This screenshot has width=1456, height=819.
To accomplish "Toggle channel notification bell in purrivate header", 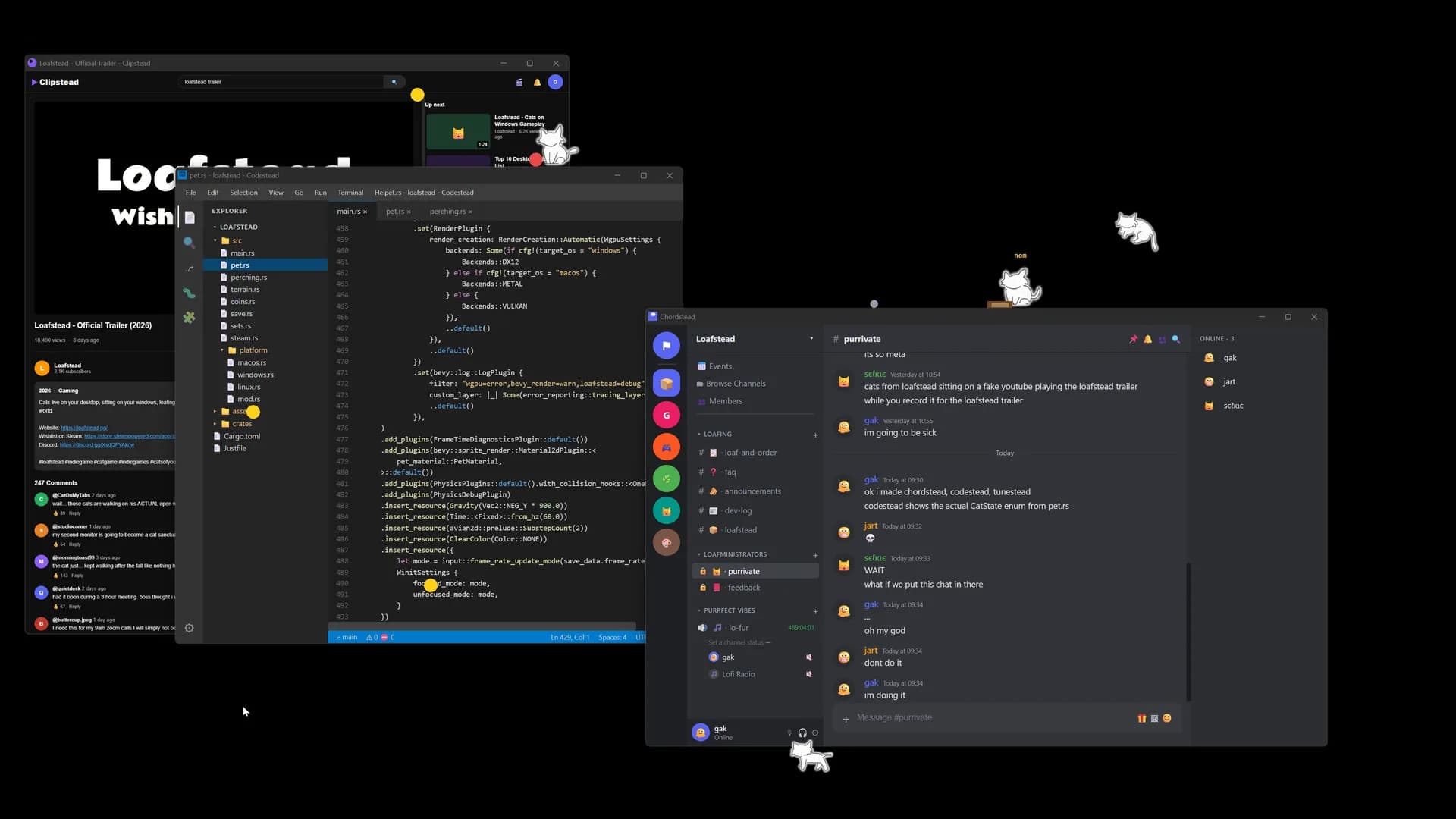I will [x=1147, y=339].
